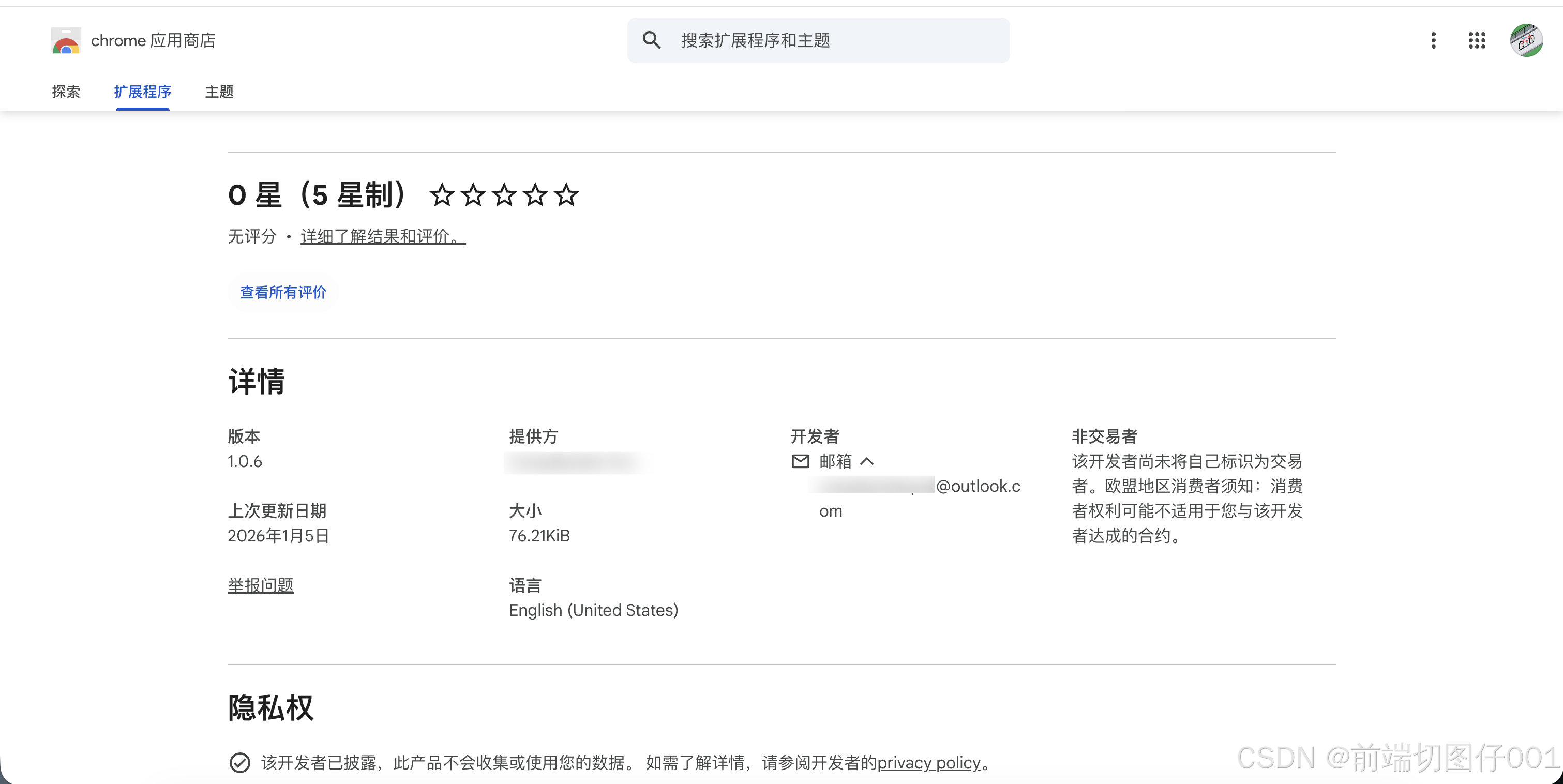Open the developer's privacy policy link
This screenshot has width=1563, height=784.
click(x=928, y=763)
